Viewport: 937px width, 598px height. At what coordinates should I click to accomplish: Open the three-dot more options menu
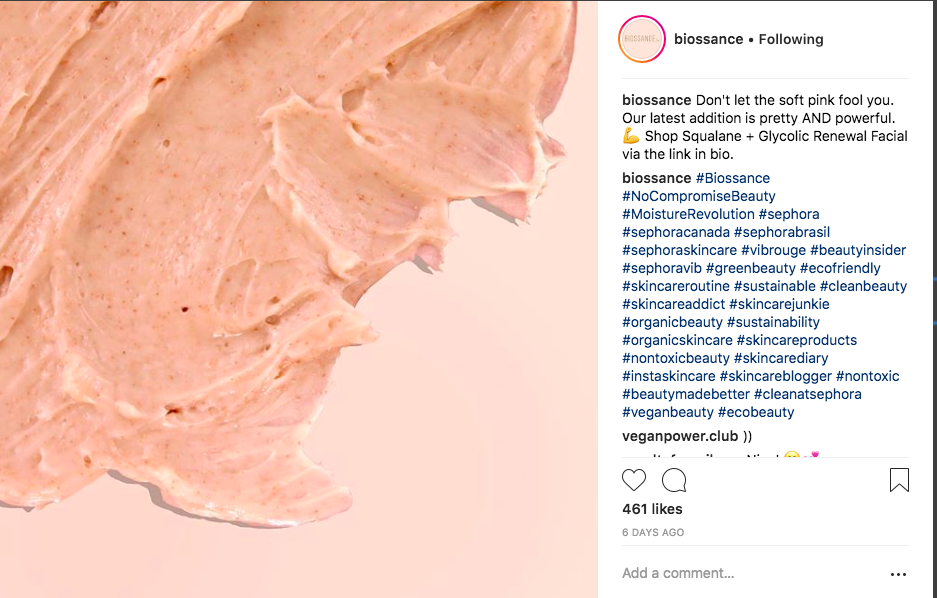click(x=899, y=574)
